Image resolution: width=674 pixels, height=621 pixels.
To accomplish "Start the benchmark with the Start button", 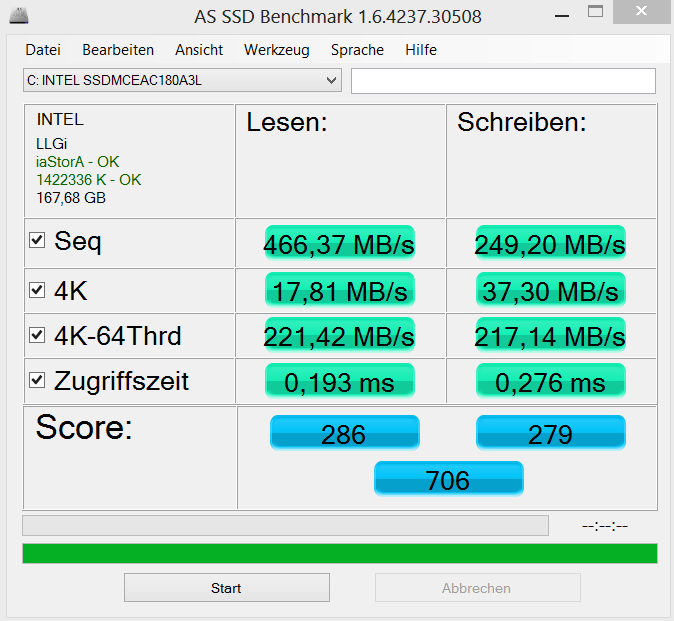I will tap(227, 587).
